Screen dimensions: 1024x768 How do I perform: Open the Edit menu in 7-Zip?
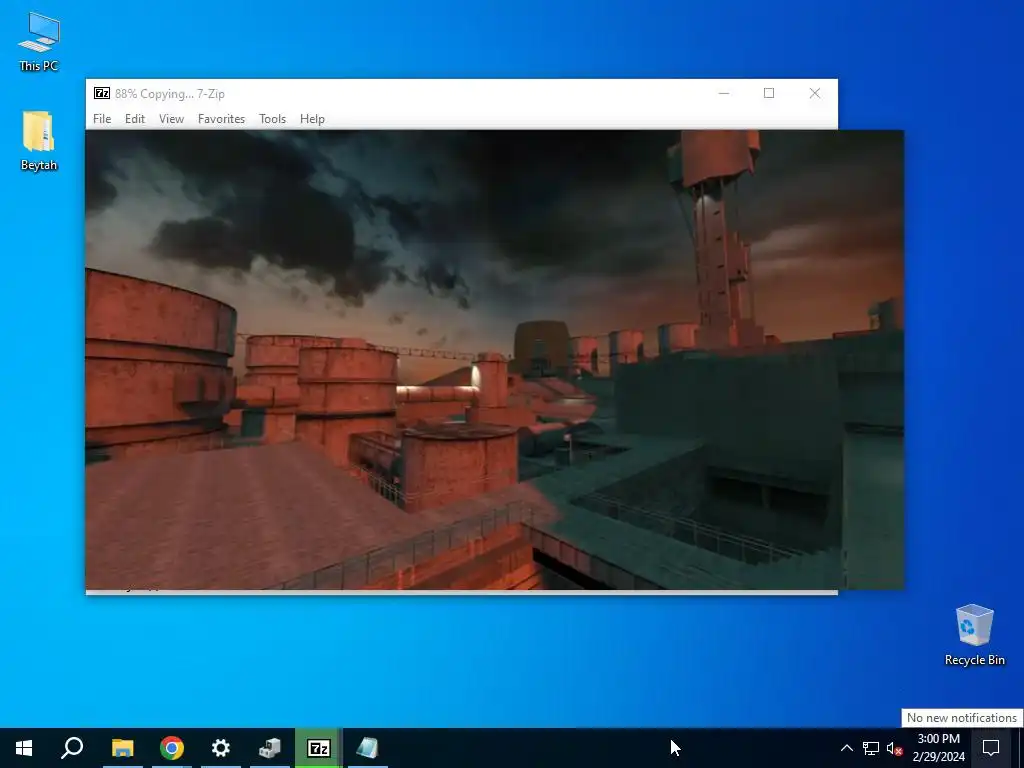tap(135, 119)
